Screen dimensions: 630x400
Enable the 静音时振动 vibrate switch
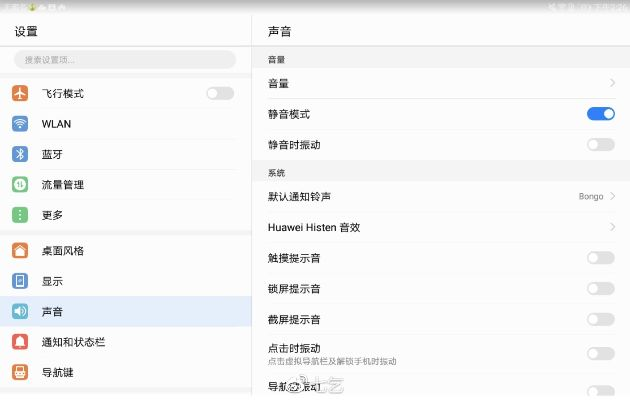click(601, 144)
